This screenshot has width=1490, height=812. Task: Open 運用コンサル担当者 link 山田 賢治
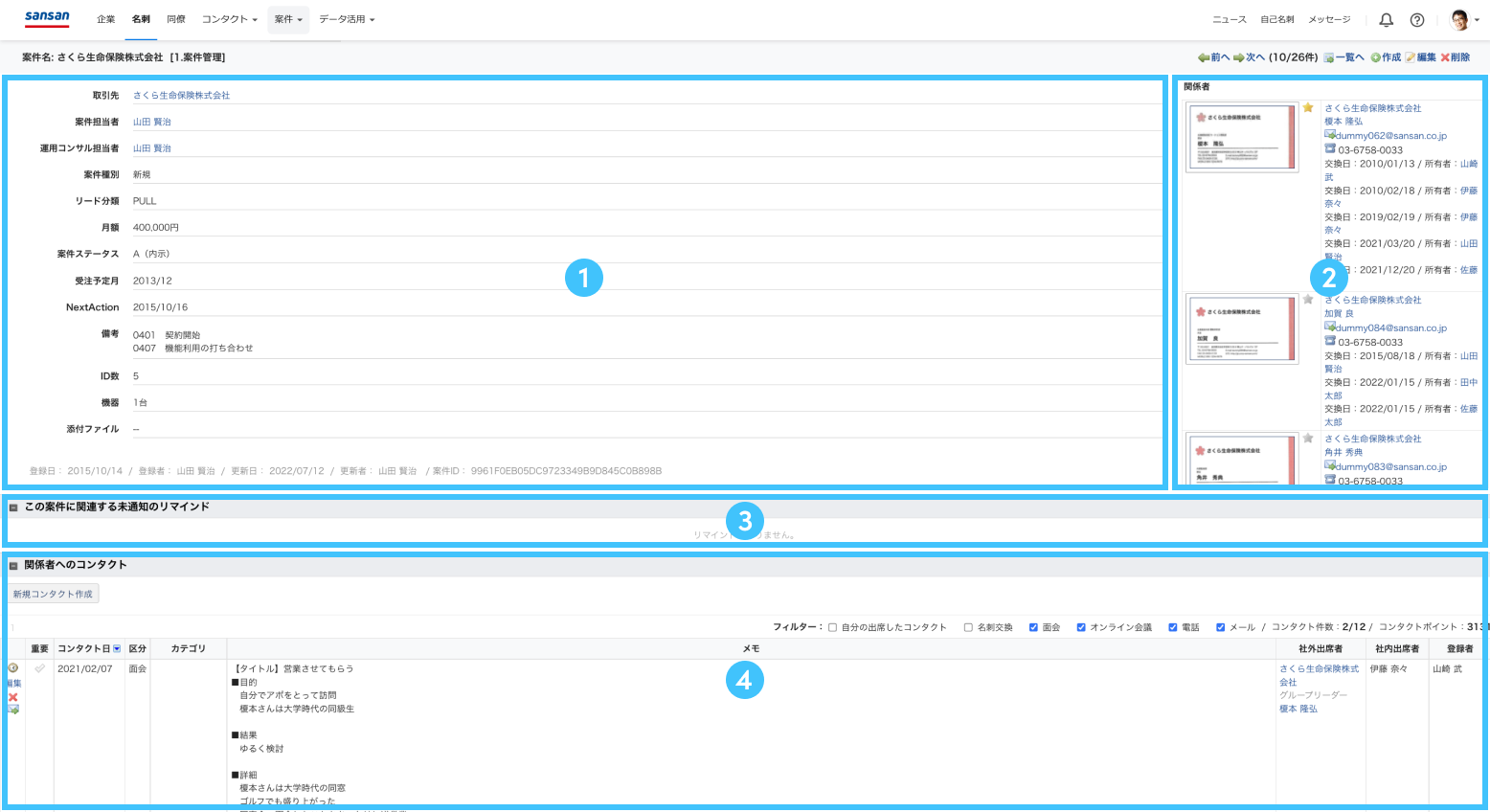point(152,147)
